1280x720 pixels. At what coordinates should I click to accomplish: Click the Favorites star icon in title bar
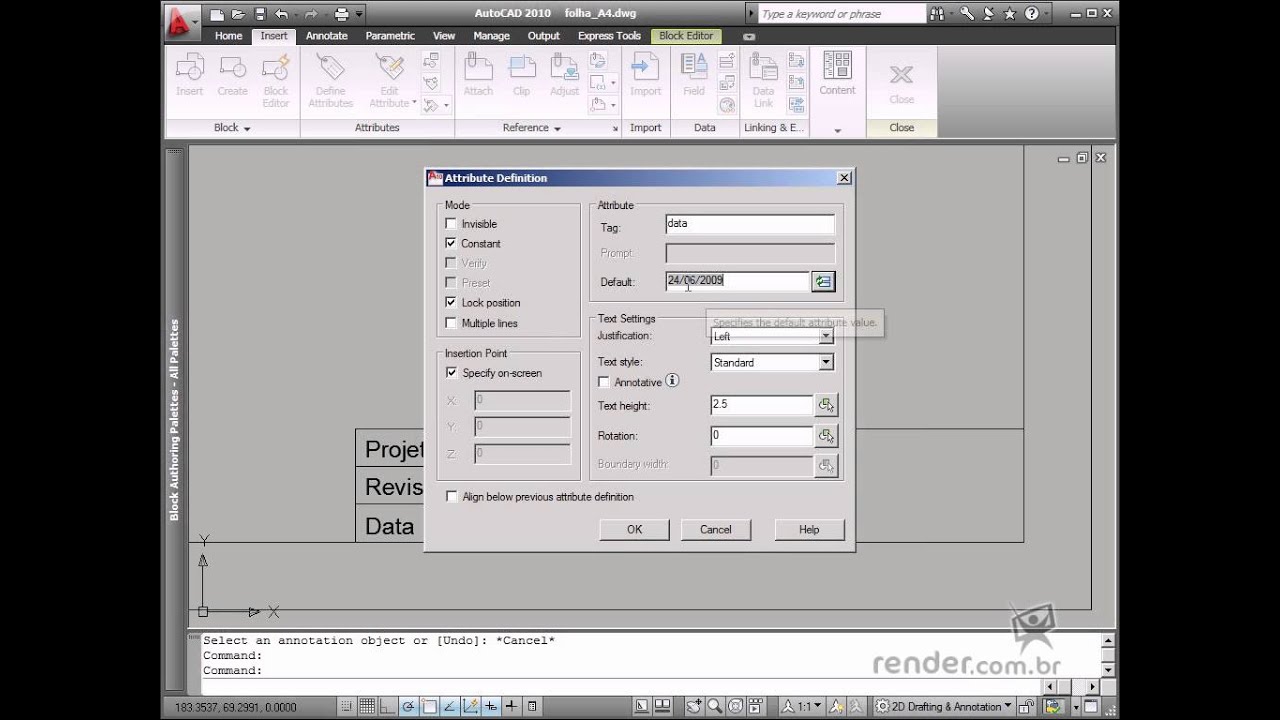(1010, 14)
